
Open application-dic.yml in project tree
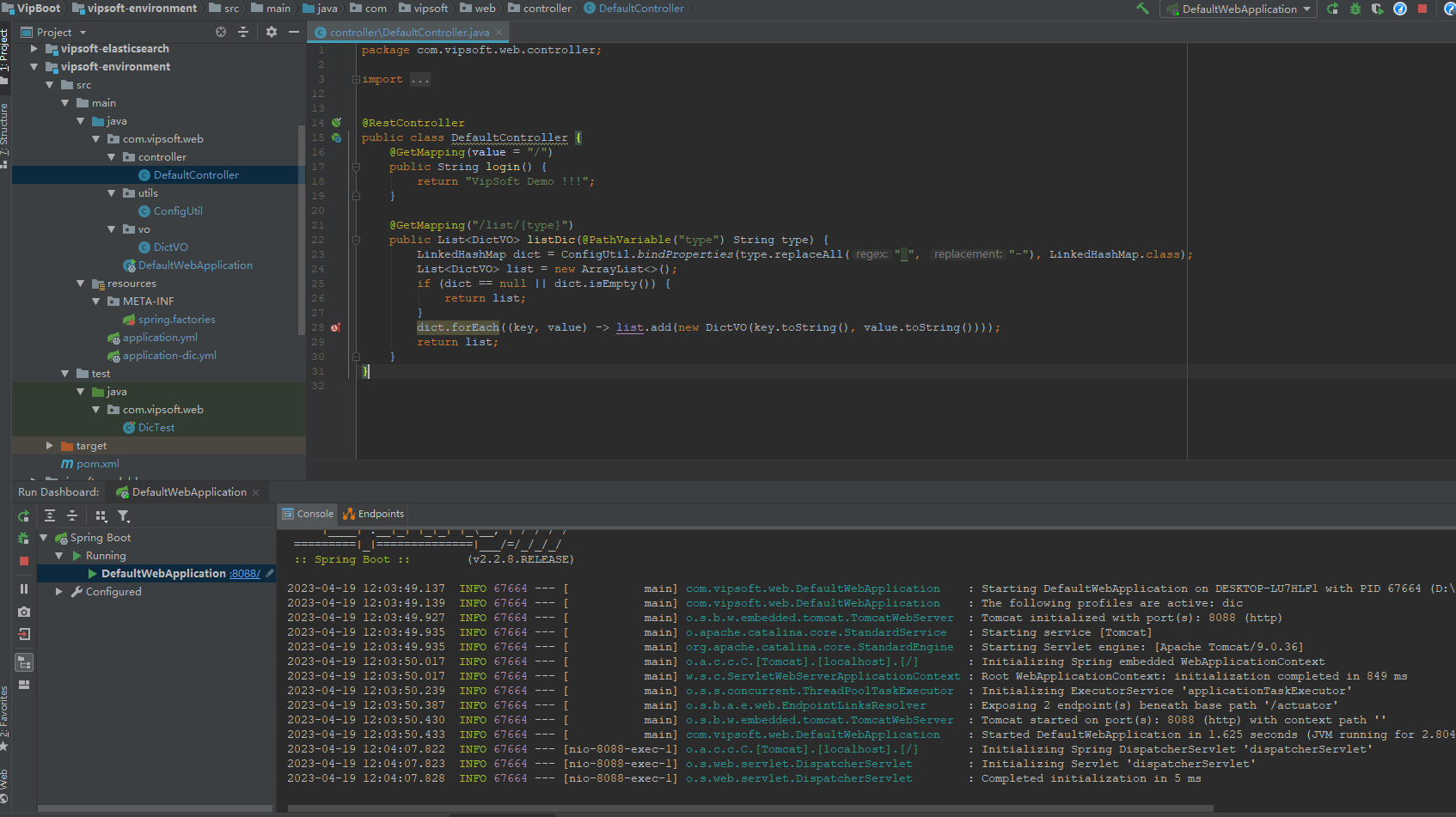point(169,356)
